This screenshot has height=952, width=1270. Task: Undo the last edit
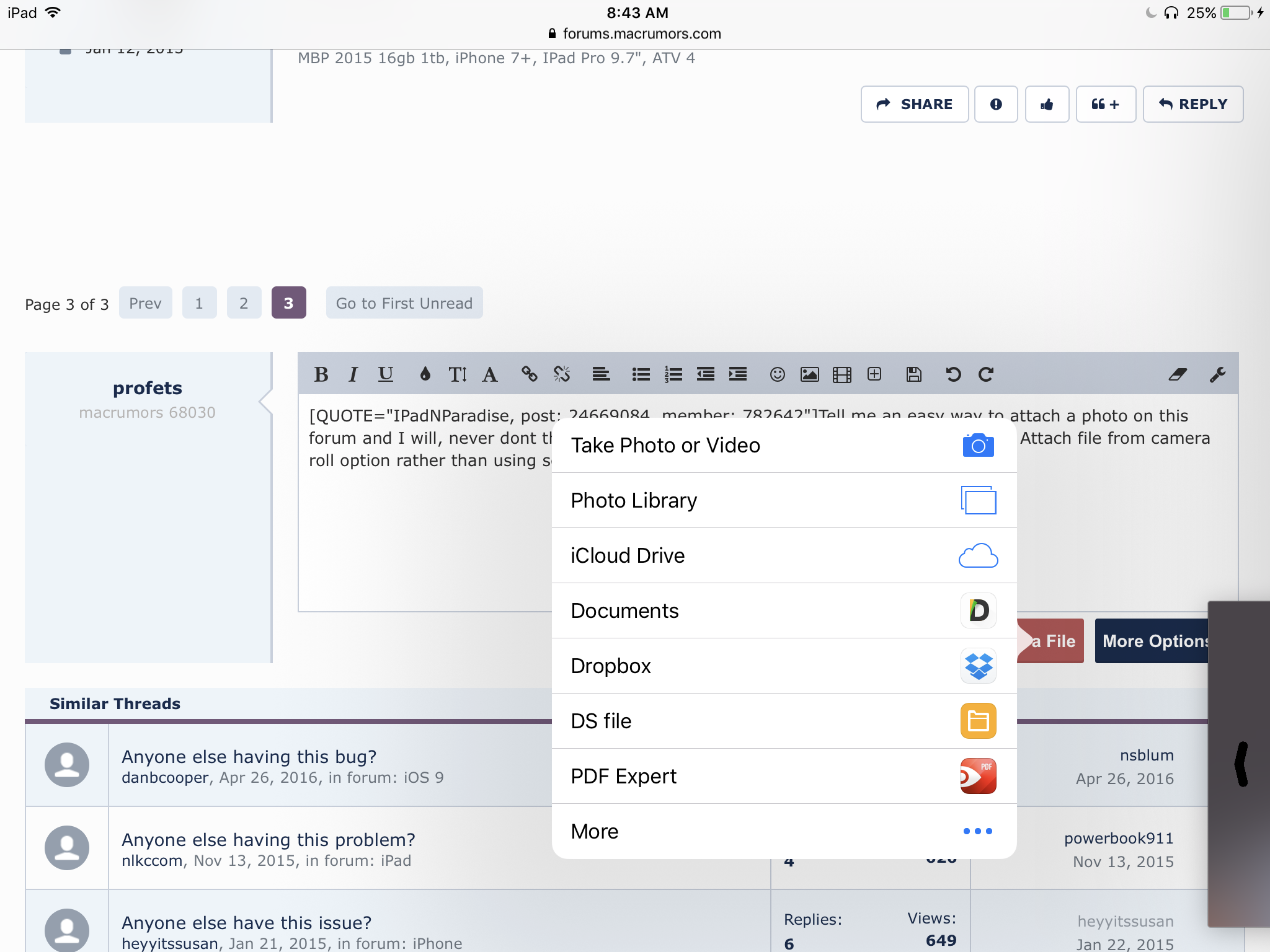(953, 374)
